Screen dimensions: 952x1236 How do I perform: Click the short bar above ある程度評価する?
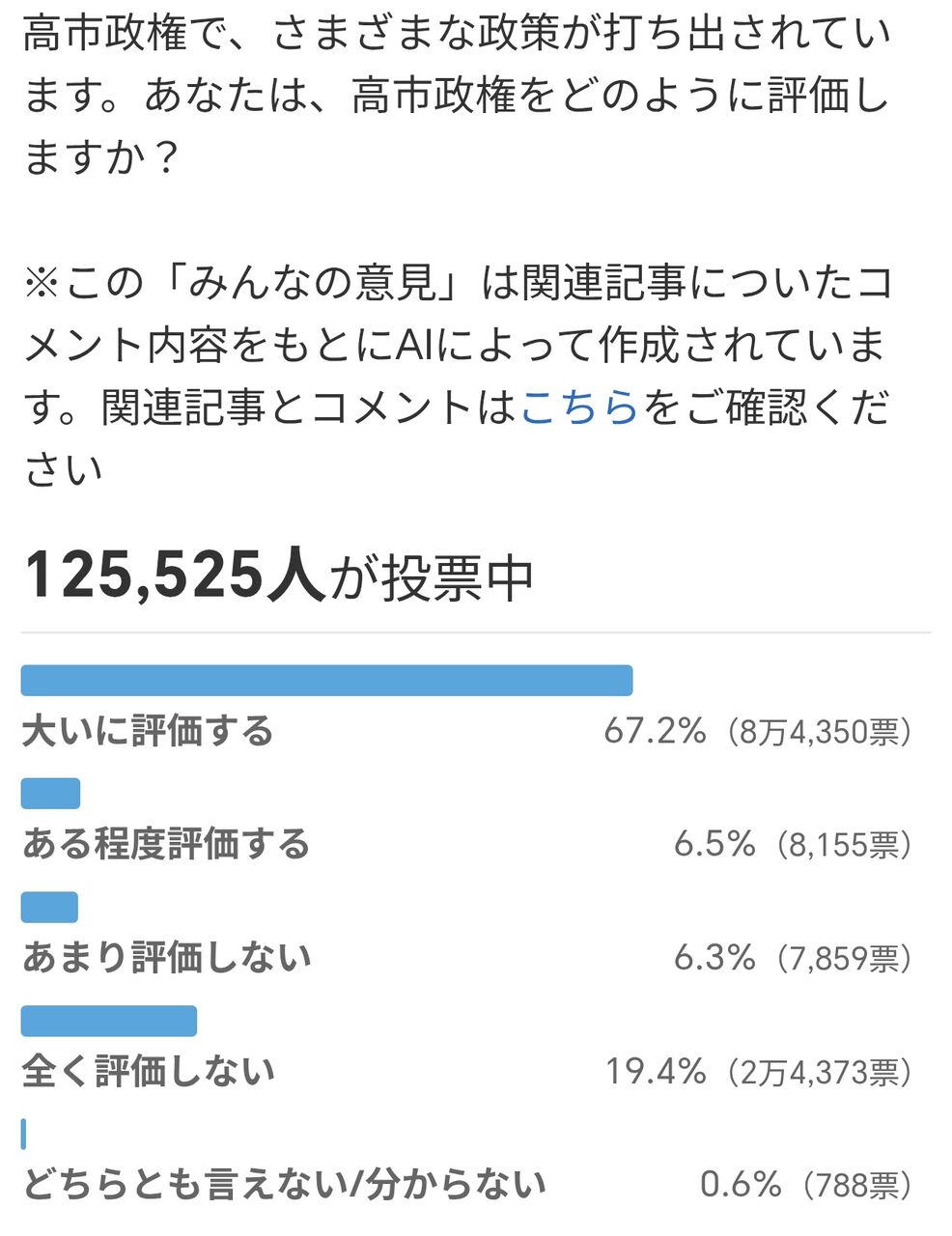(50, 794)
